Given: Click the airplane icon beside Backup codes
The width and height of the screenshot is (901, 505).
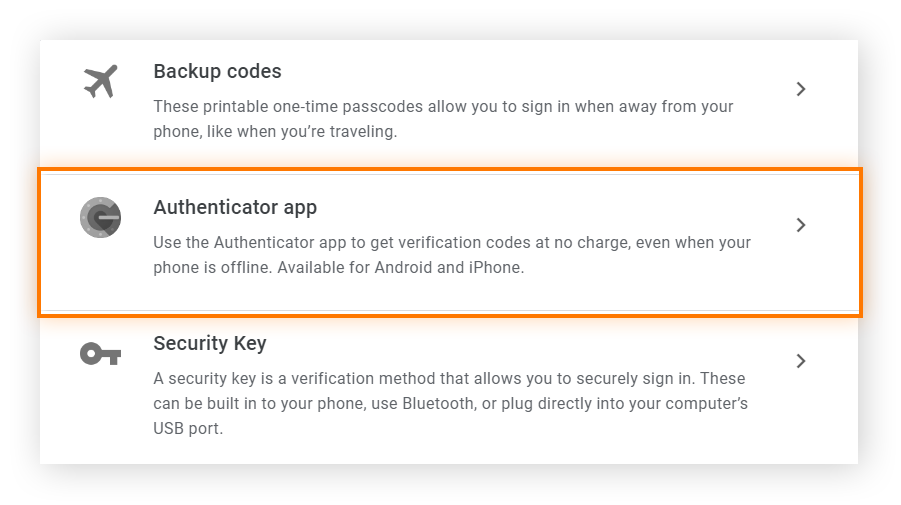Looking at the screenshot, I should (100, 82).
